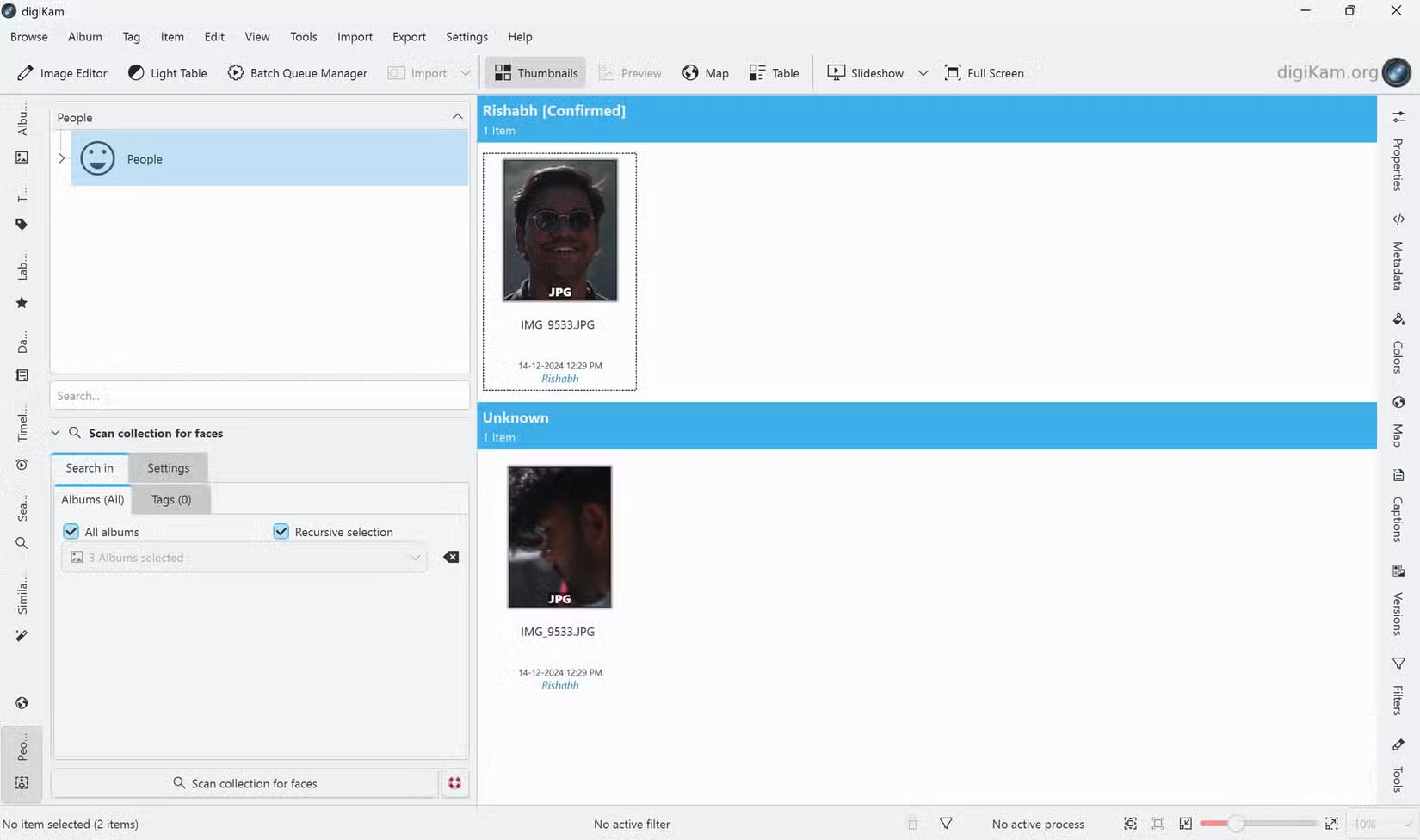Open Labels star sidebar icon

pyautogui.click(x=22, y=303)
